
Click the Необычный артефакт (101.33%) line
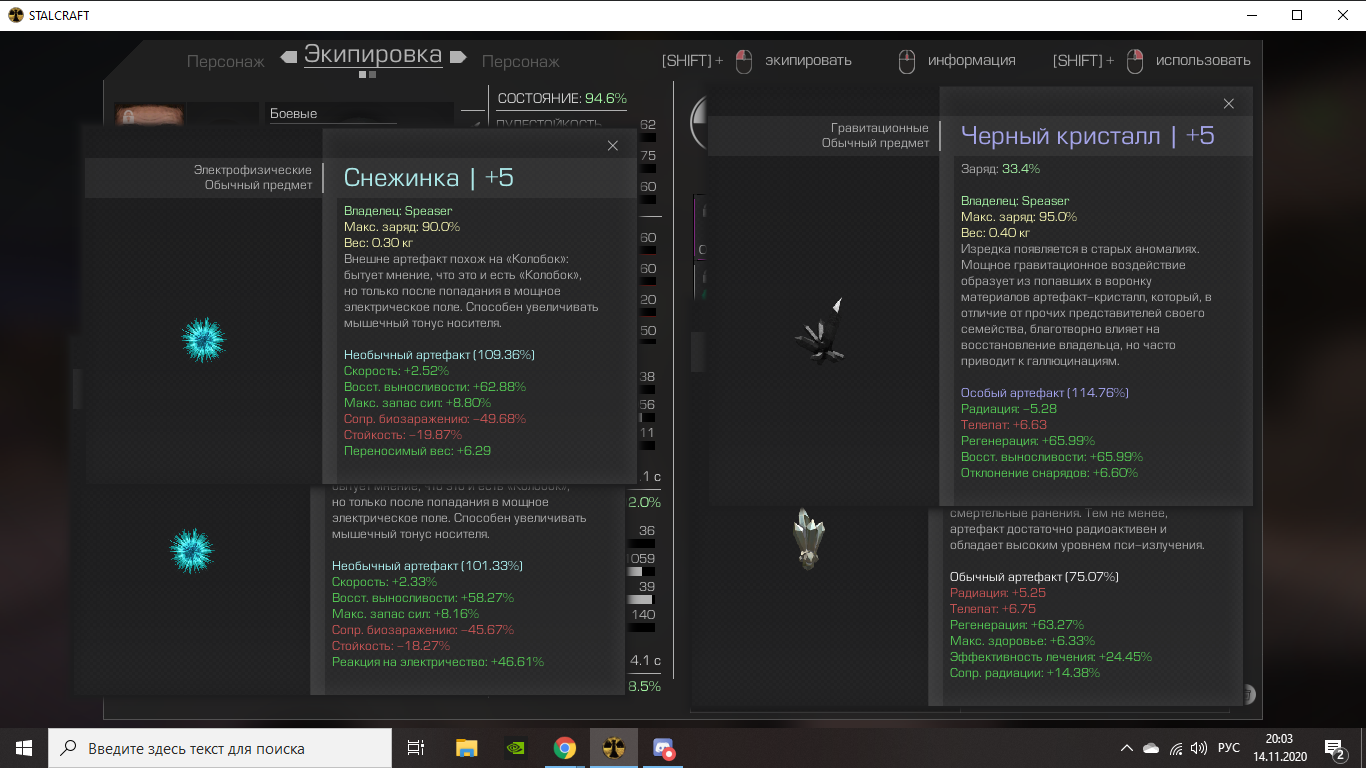(x=427, y=566)
